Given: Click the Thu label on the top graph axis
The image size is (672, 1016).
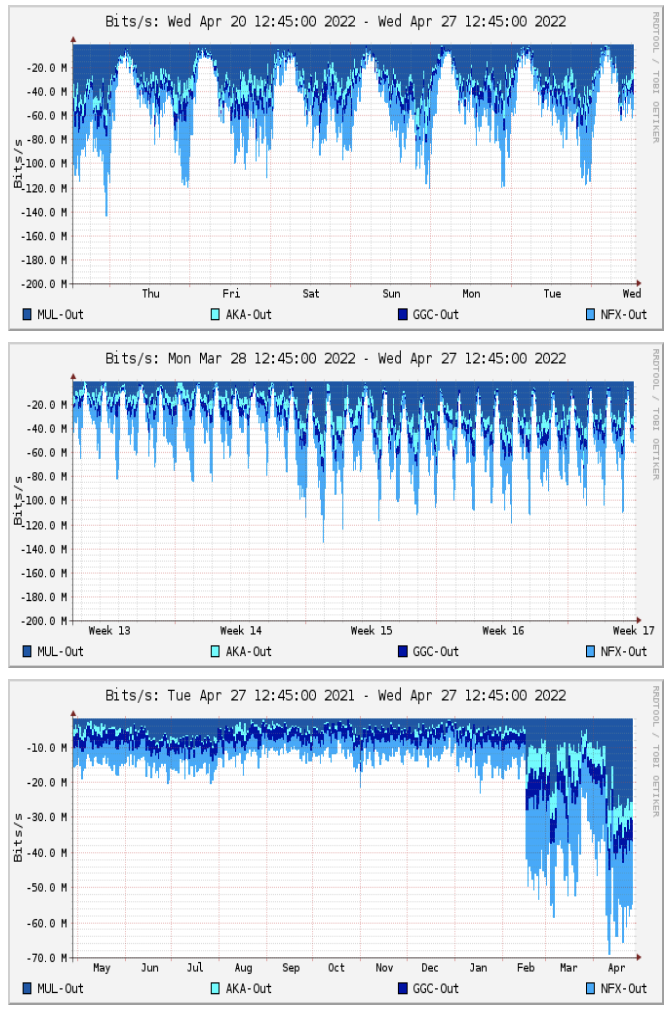Looking at the screenshot, I should pyautogui.click(x=151, y=294).
